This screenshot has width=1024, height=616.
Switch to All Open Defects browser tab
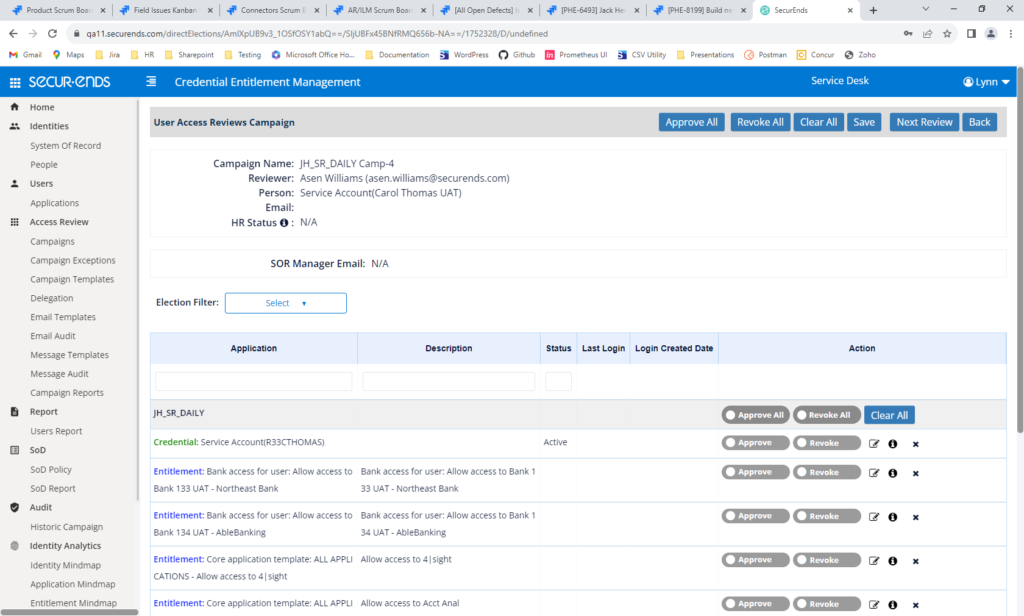click(x=487, y=10)
